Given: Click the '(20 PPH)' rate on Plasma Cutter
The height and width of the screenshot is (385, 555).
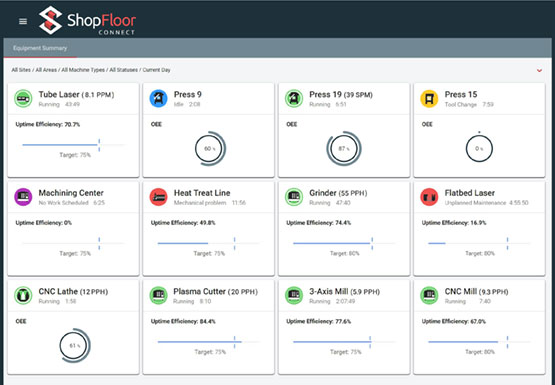Looking at the screenshot, I should (243, 292).
